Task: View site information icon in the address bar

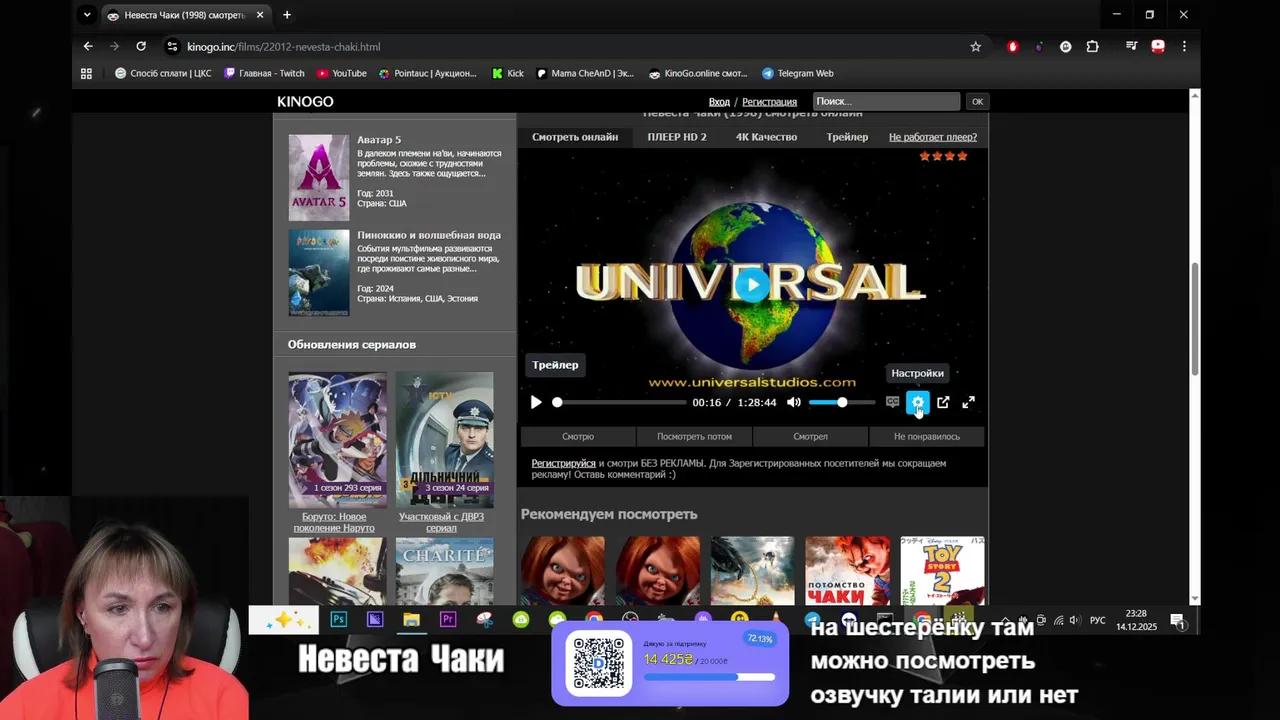Action: tap(172, 46)
